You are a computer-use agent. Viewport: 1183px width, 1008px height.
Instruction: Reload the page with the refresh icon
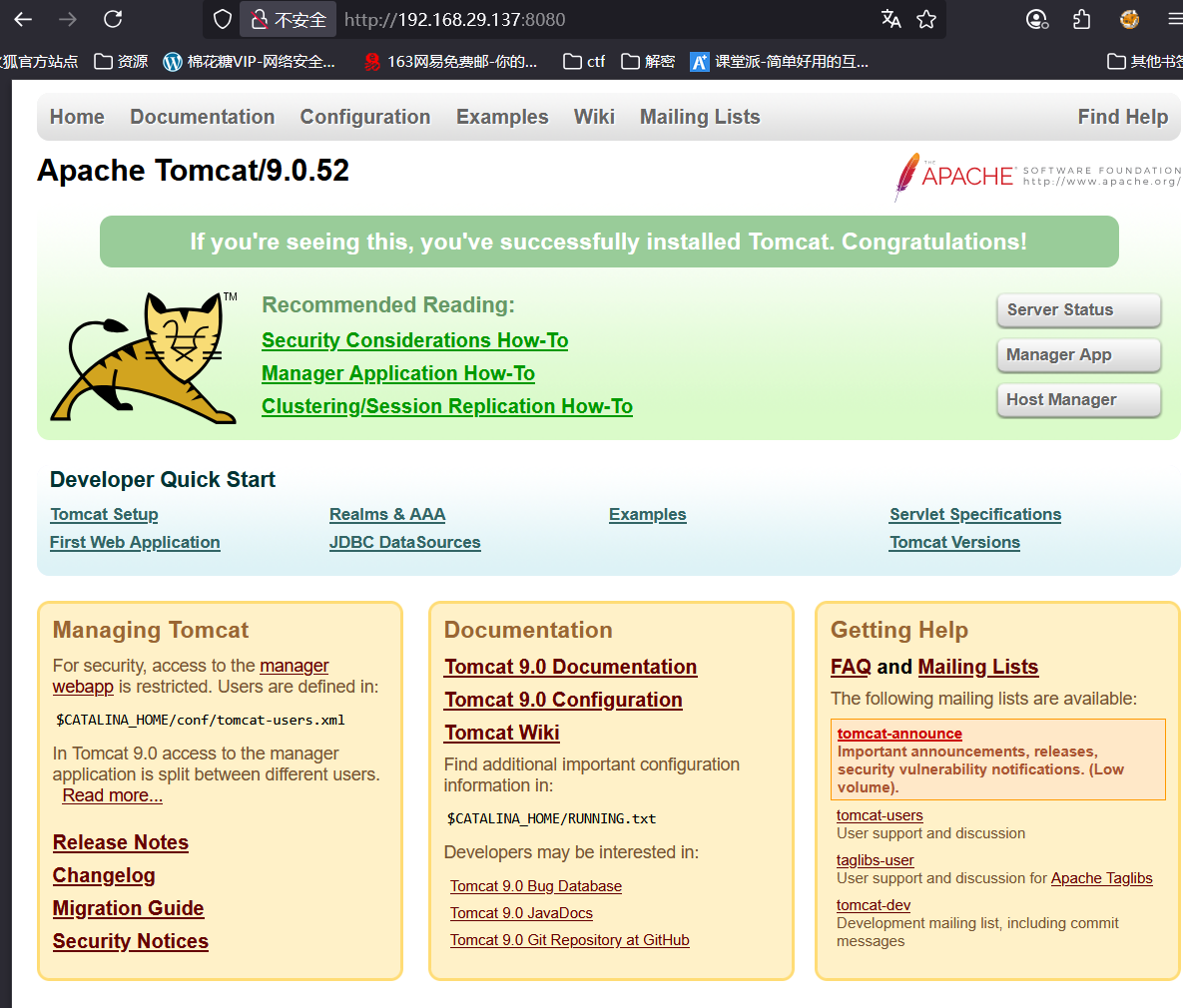coord(113,20)
